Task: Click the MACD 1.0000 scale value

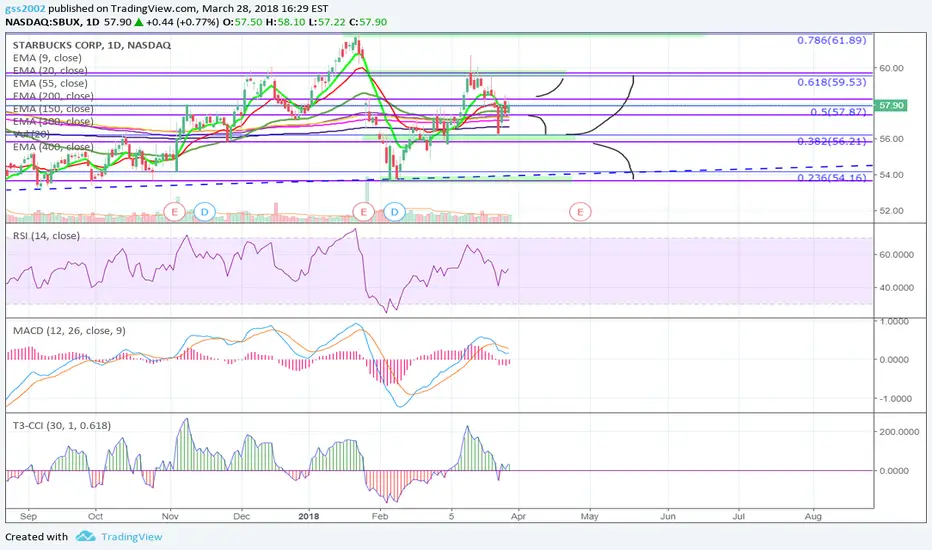Action: (895, 322)
